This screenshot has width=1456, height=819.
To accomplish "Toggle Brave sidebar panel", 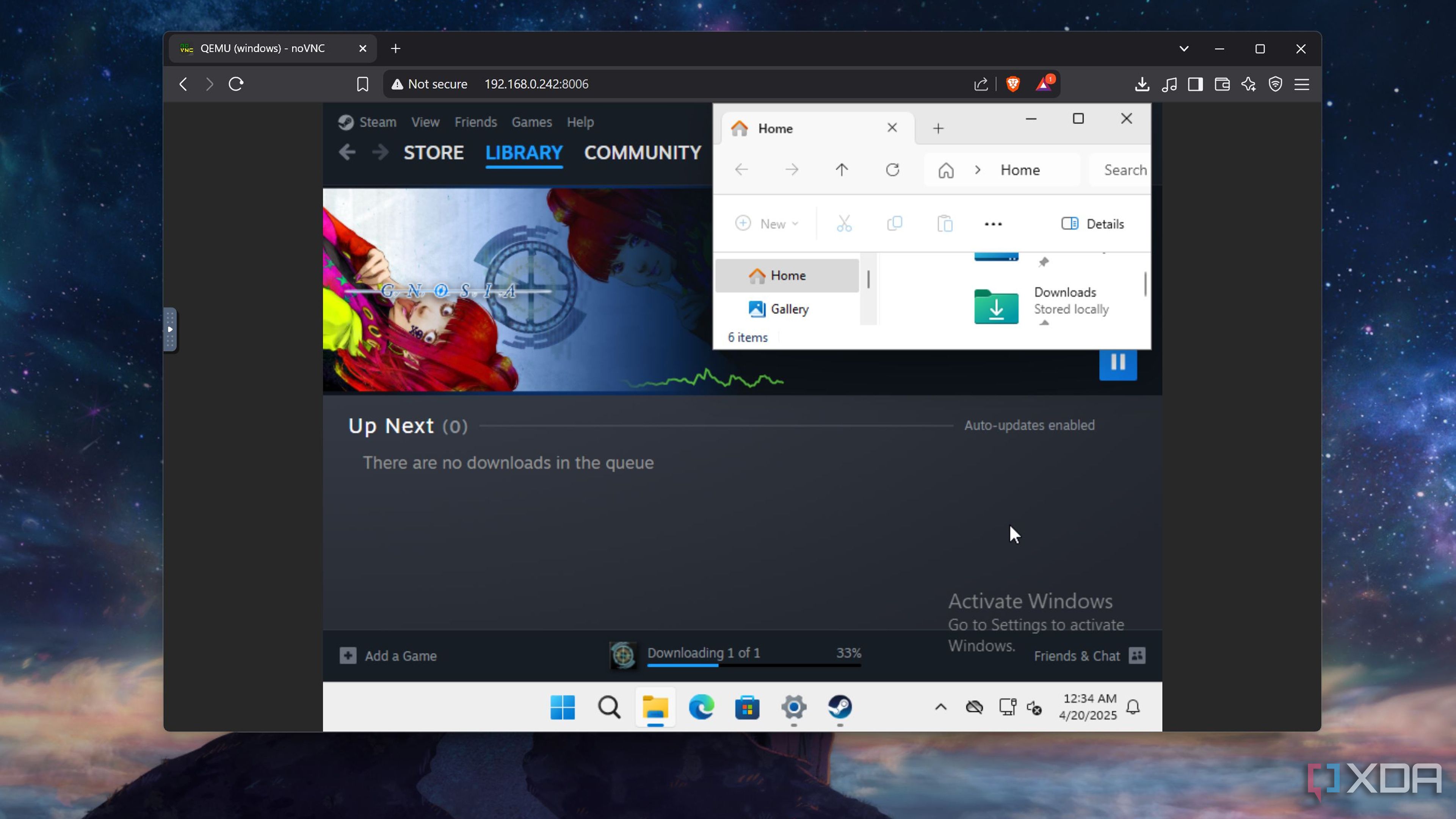I will point(1195,84).
